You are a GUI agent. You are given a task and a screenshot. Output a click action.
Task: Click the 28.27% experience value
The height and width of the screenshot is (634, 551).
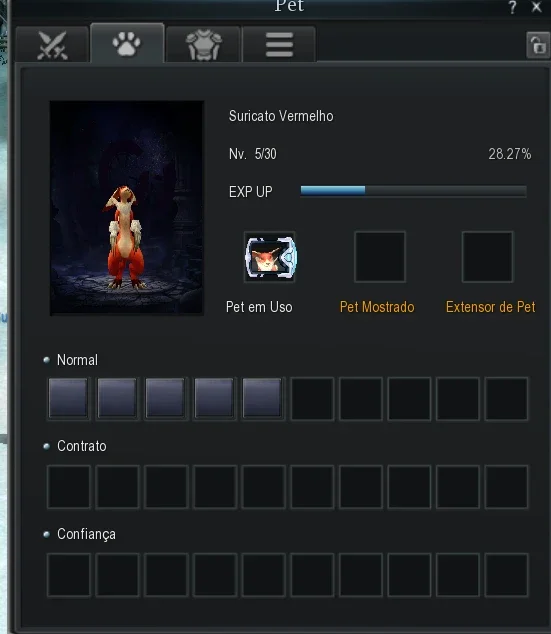[x=509, y=154]
